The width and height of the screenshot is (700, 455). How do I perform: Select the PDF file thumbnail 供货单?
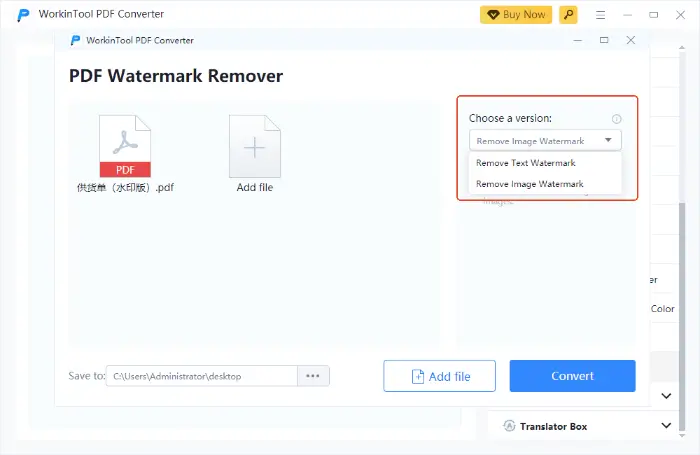pos(125,146)
